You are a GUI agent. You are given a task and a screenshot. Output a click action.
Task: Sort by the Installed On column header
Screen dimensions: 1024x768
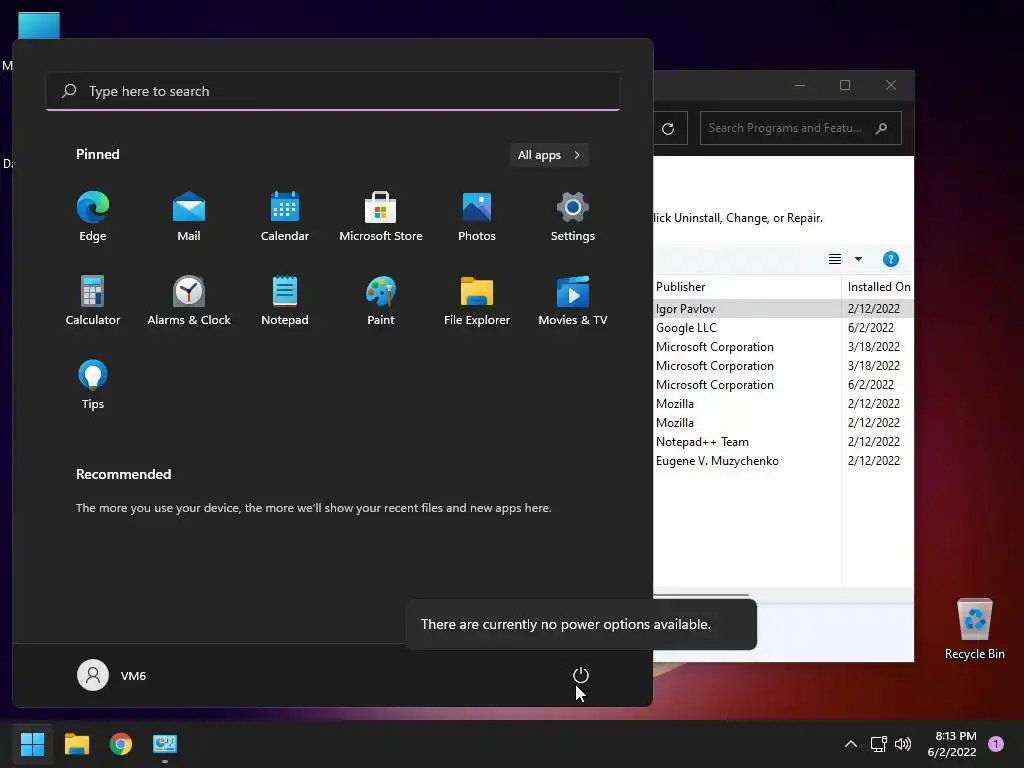point(878,287)
